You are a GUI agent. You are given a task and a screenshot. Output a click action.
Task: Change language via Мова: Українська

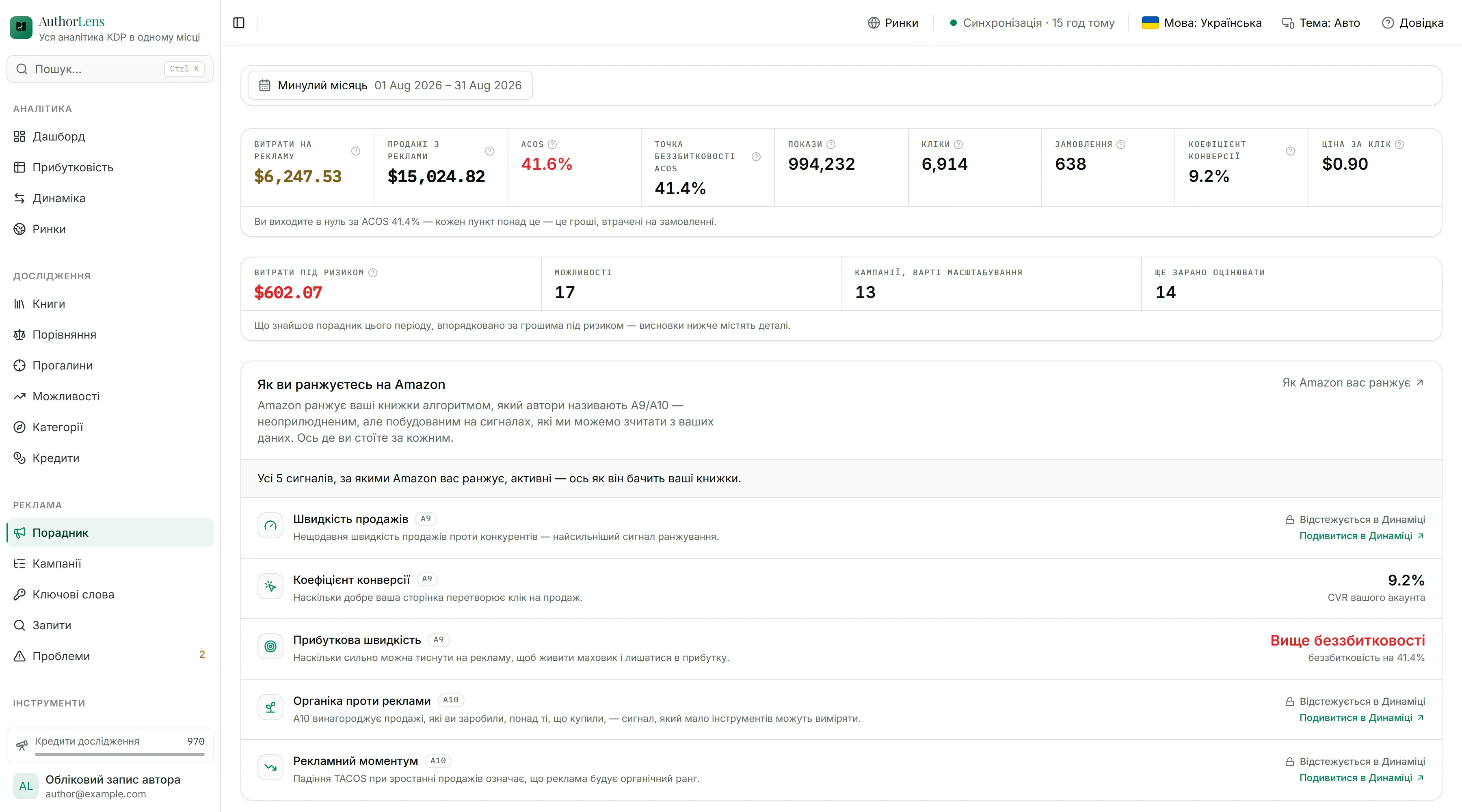point(1202,23)
